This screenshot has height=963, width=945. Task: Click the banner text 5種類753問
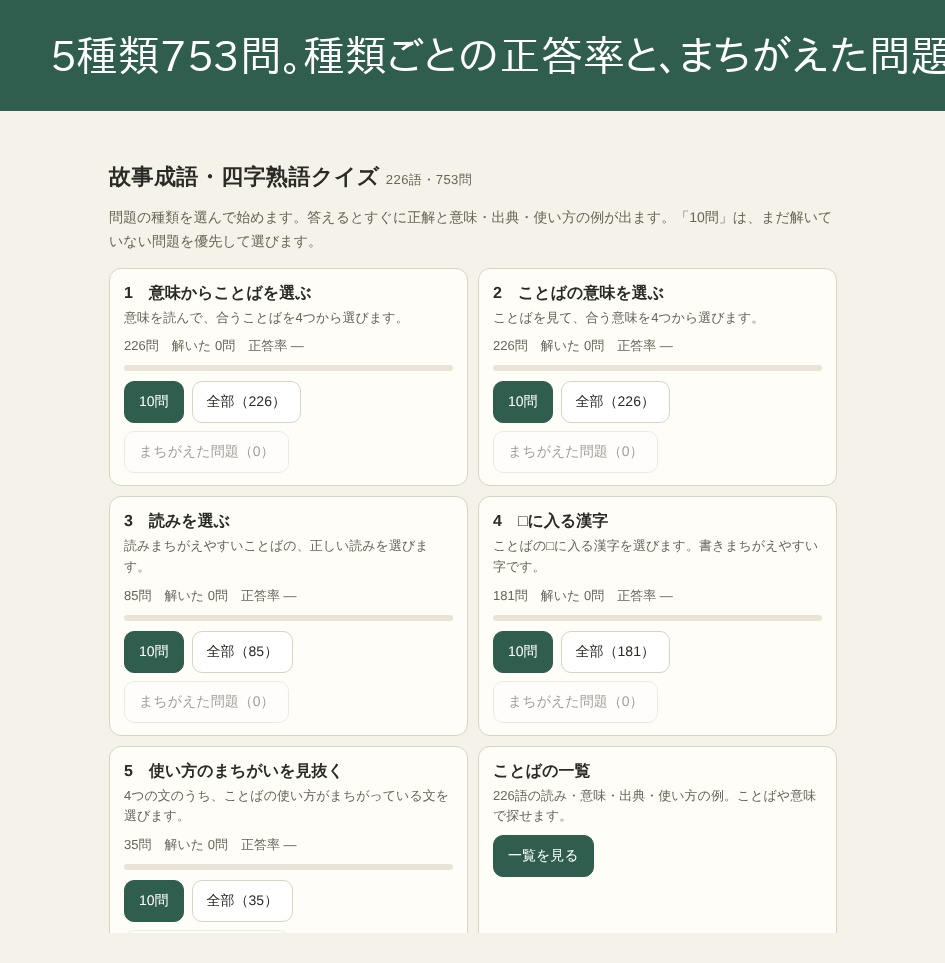point(168,56)
